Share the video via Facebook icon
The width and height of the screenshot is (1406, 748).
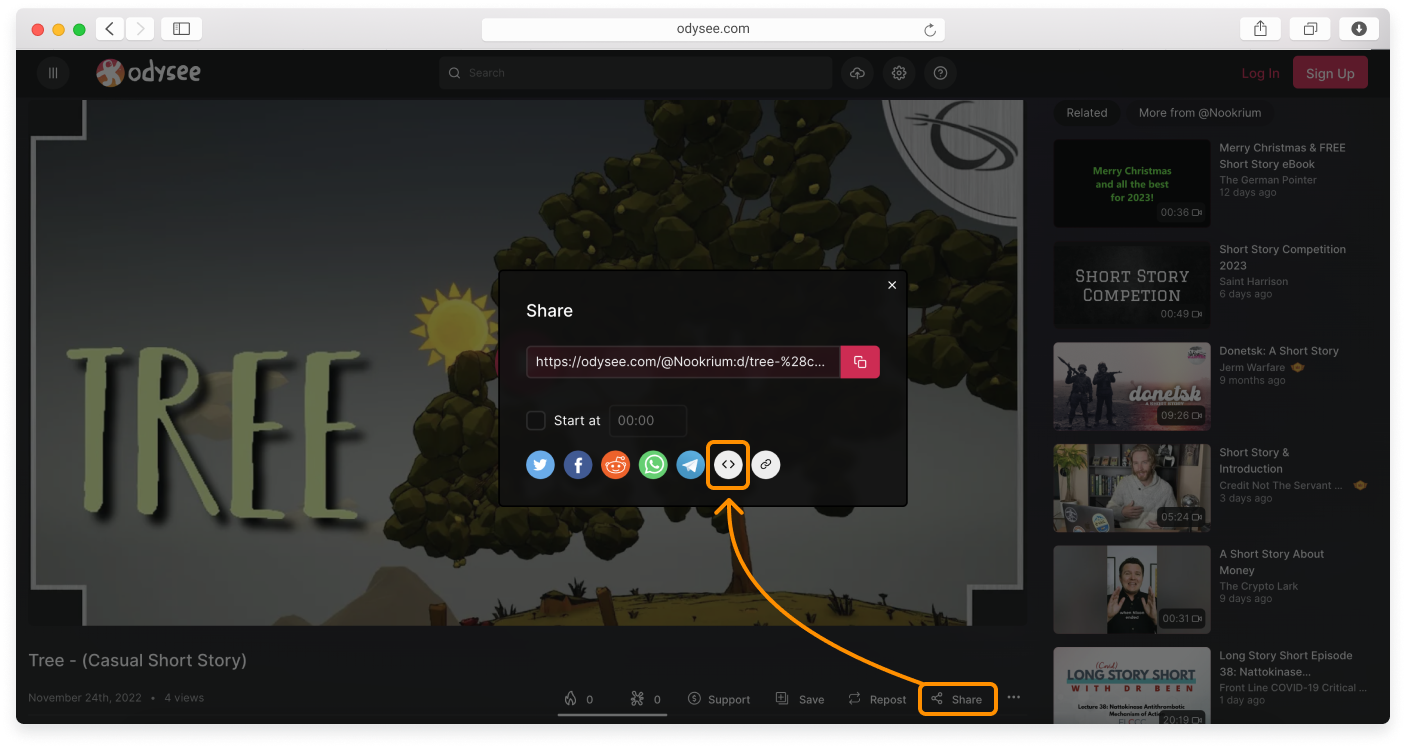(x=578, y=464)
